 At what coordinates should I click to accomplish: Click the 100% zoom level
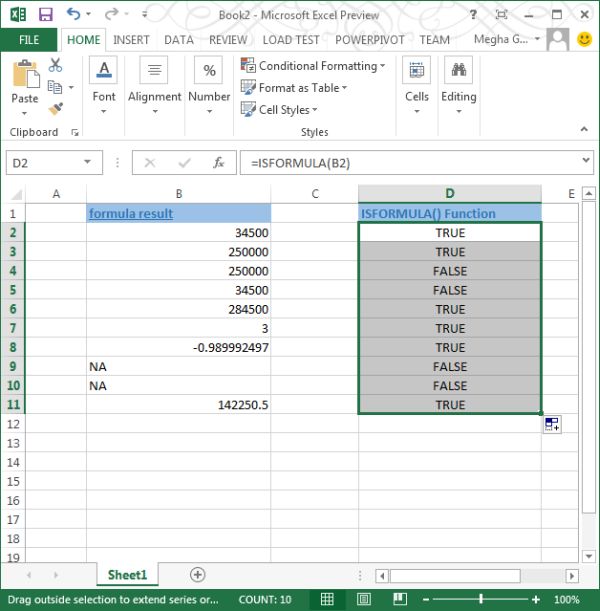(567, 599)
